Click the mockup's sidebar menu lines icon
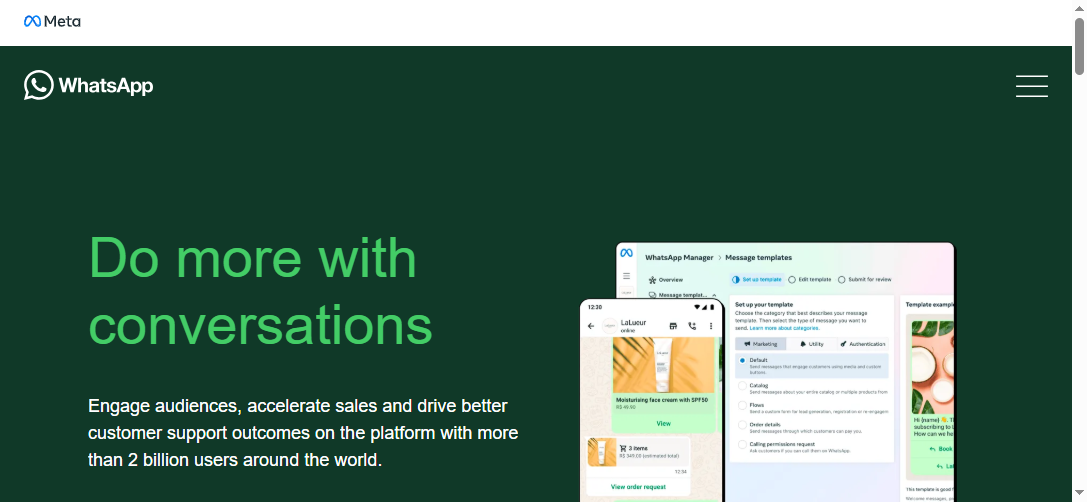The width and height of the screenshot is (1087, 502). [x=626, y=275]
